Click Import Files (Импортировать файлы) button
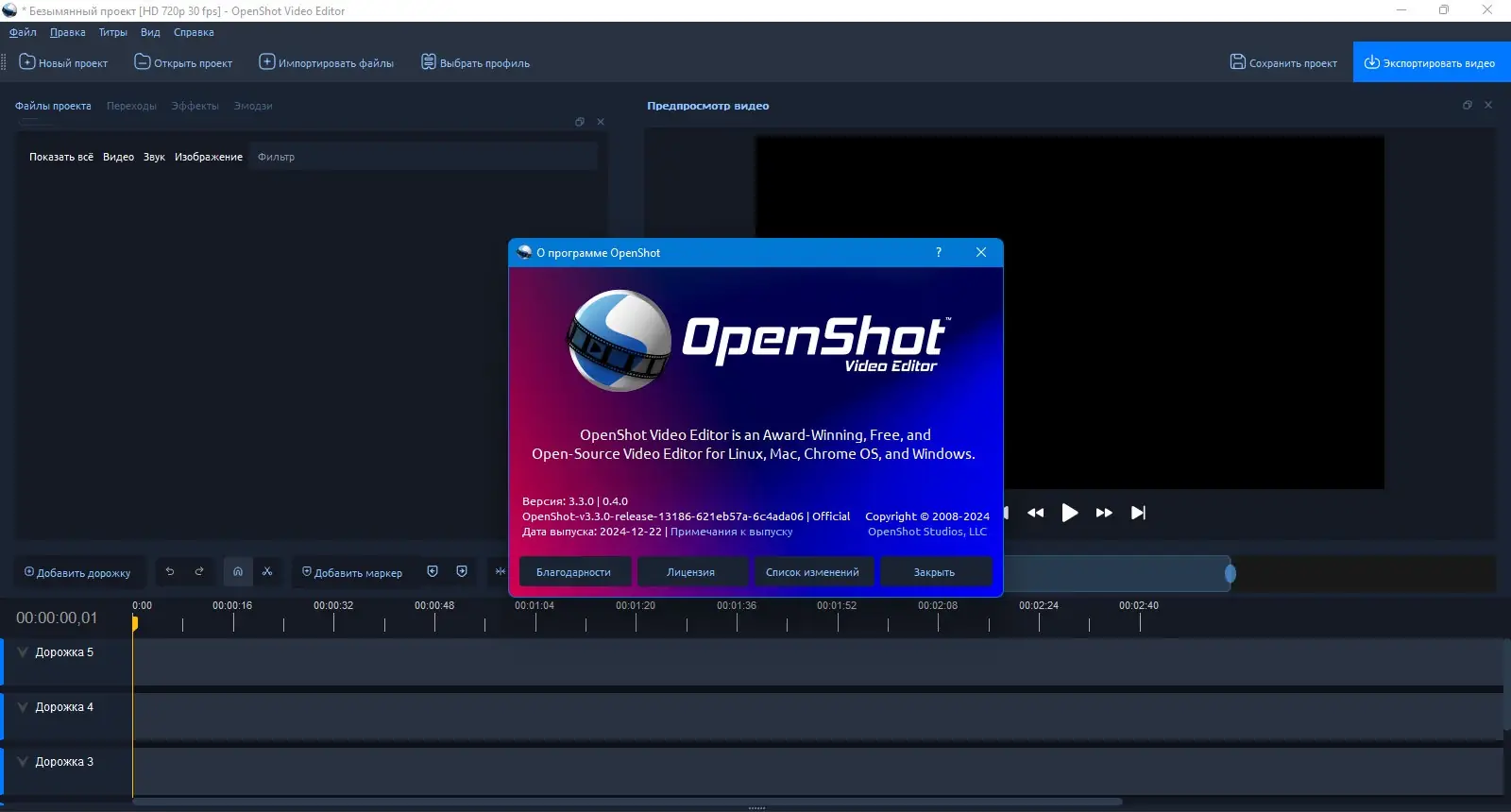Image resolution: width=1511 pixels, height=812 pixels. coord(327,63)
